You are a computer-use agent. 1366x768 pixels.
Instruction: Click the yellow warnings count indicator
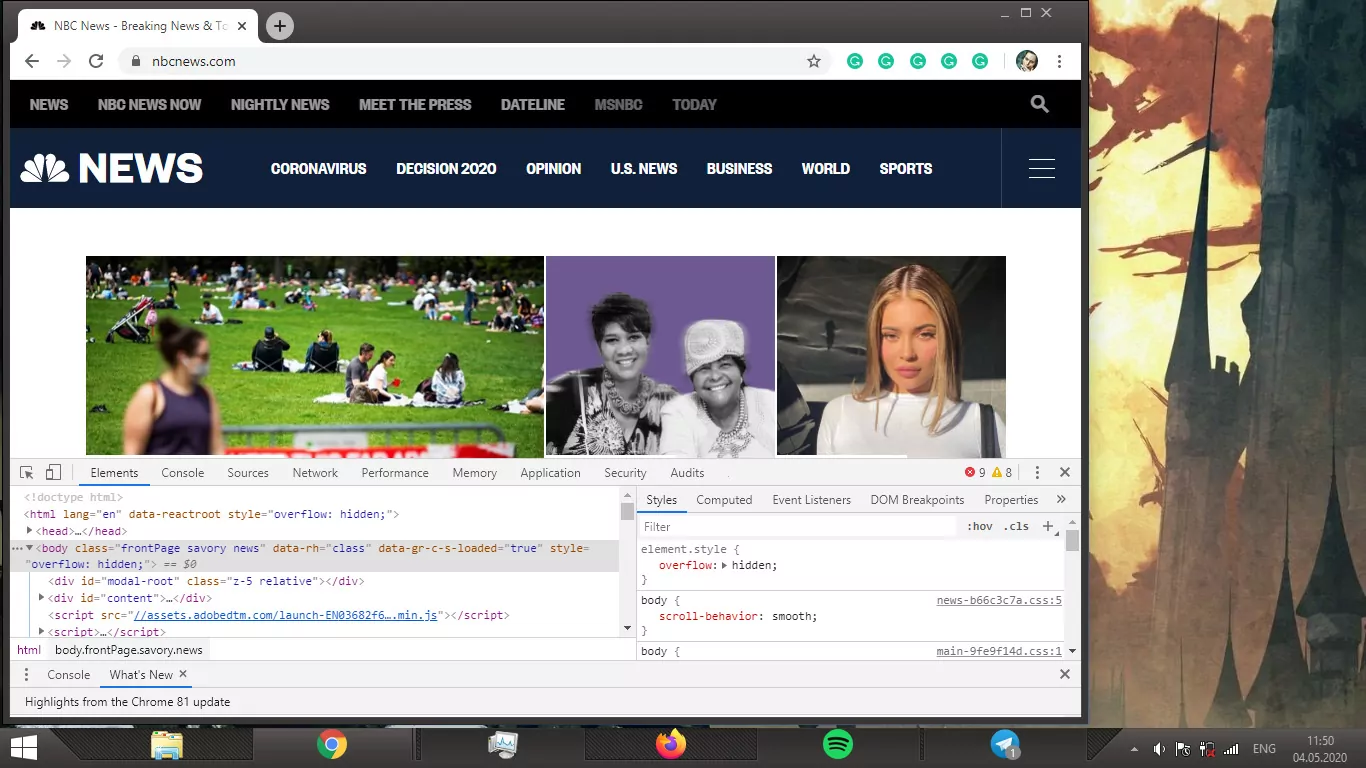pos(1002,473)
